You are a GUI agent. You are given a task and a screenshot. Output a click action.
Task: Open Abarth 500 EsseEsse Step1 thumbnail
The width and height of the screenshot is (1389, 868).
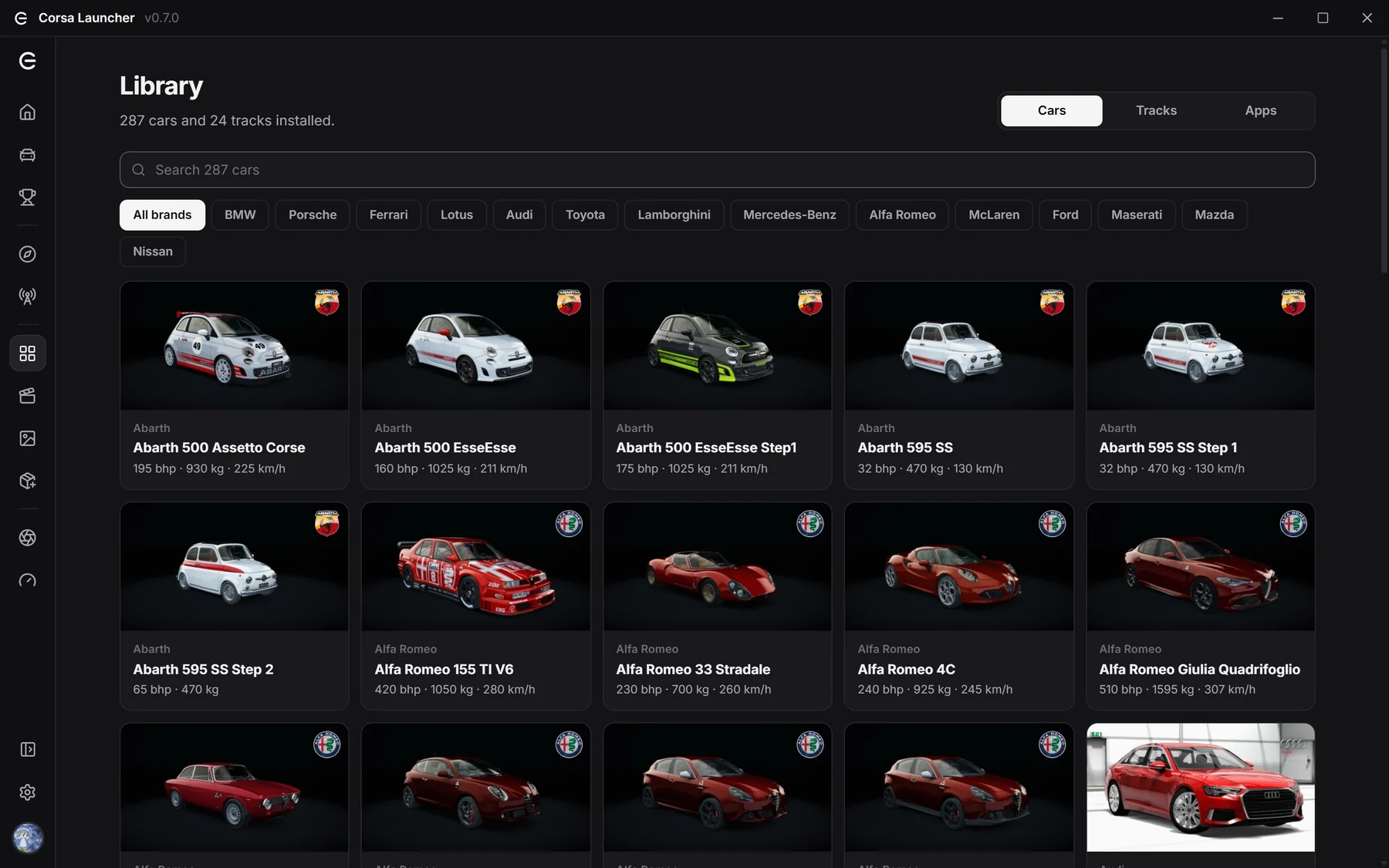(717, 346)
